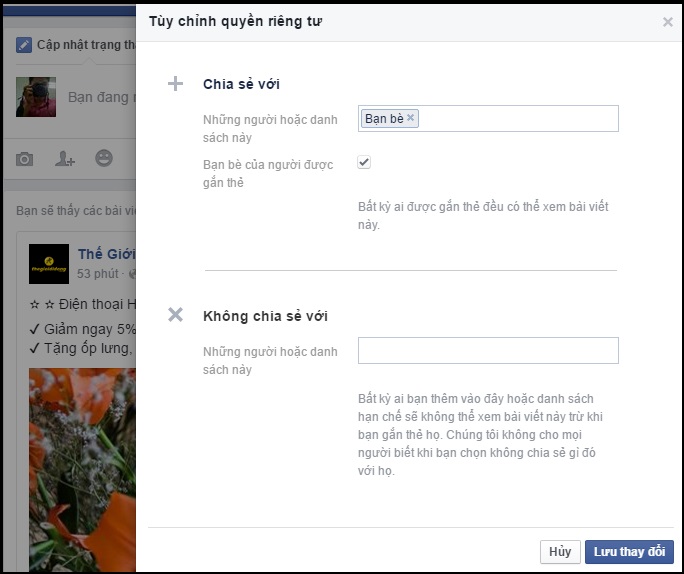Click the 'Không chia sẻ với' heading
The height and width of the screenshot is (574, 684).
coord(265,316)
